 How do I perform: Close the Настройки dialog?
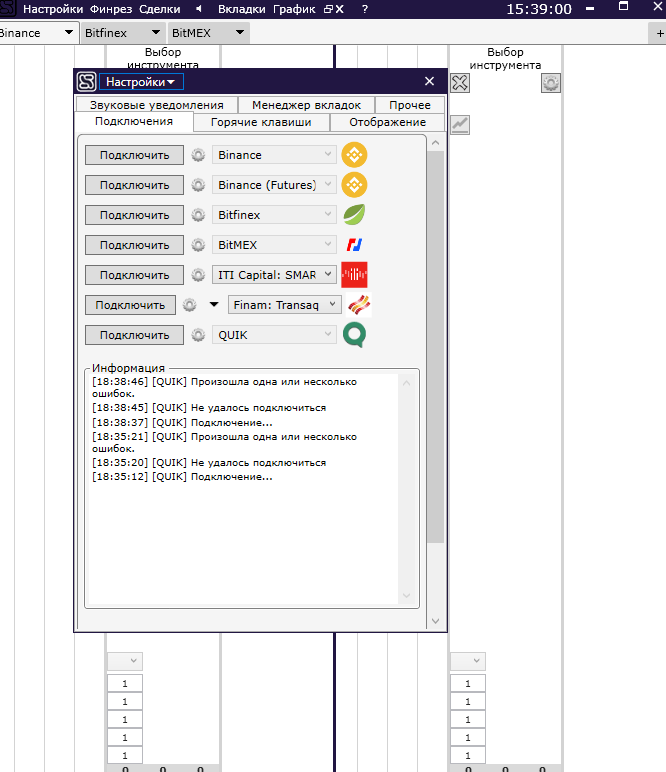(429, 81)
